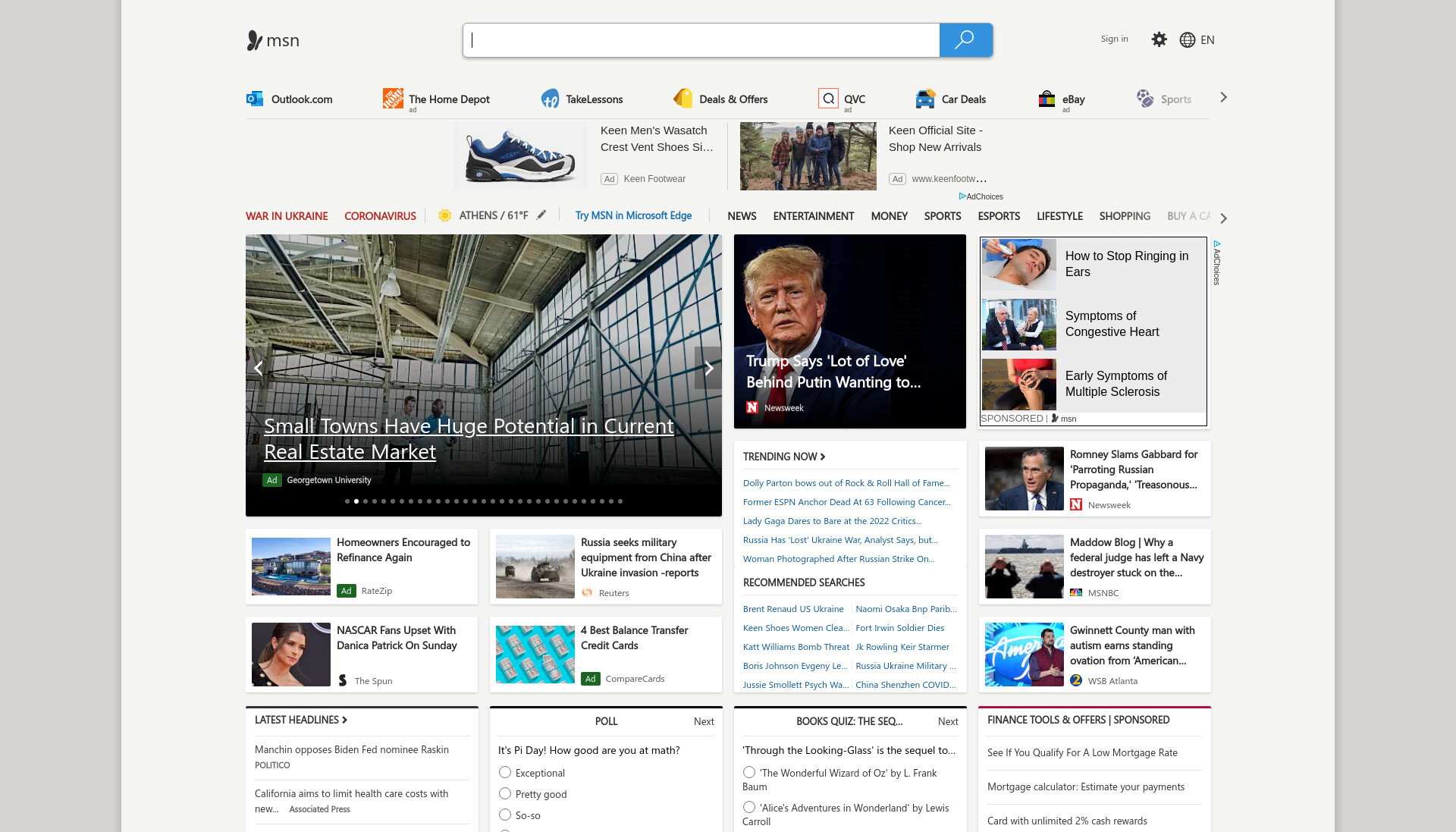This screenshot has height=832, width=1456.
Task: Open the NASCAR Danica Patrick story thumbnail
Action: (291, 655)
